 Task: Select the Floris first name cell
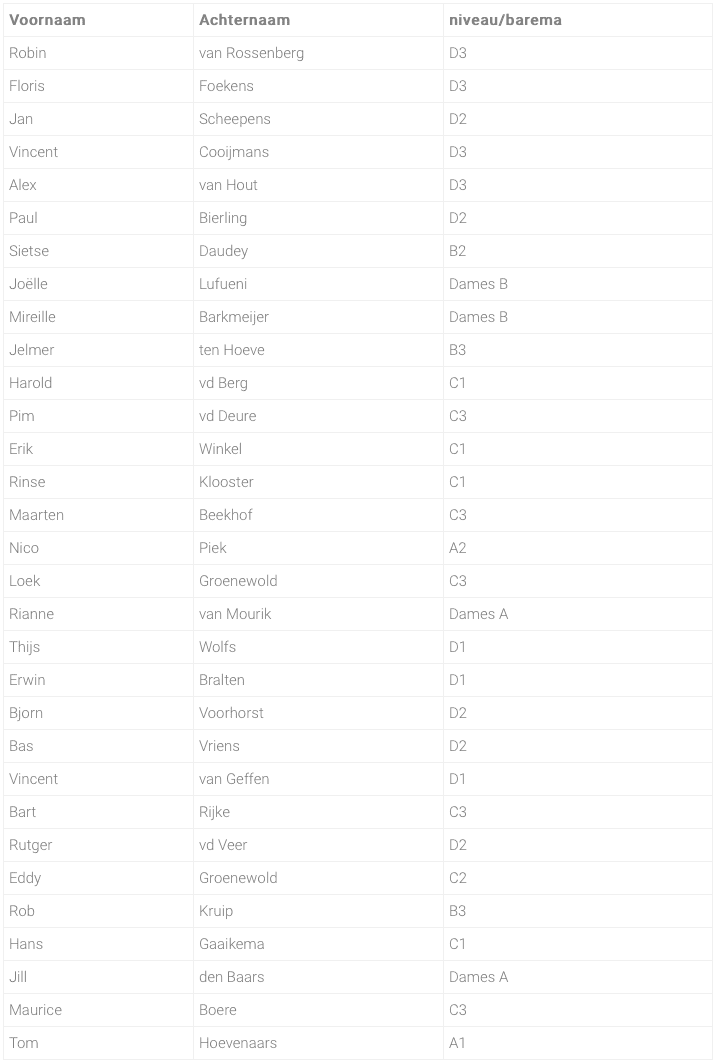coord(98,86)
